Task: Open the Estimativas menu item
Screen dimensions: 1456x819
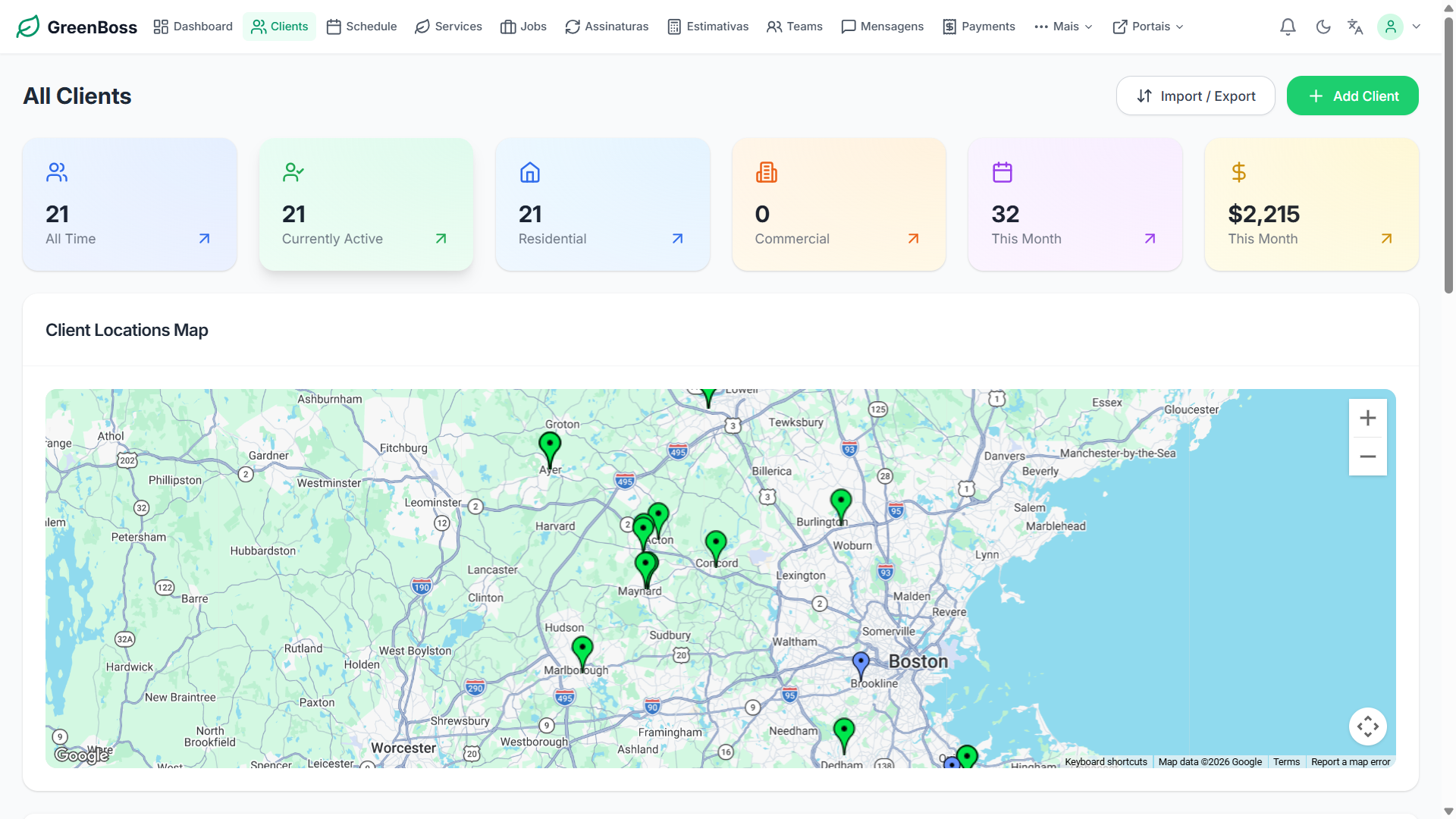Action: click(x=708, y=27)
